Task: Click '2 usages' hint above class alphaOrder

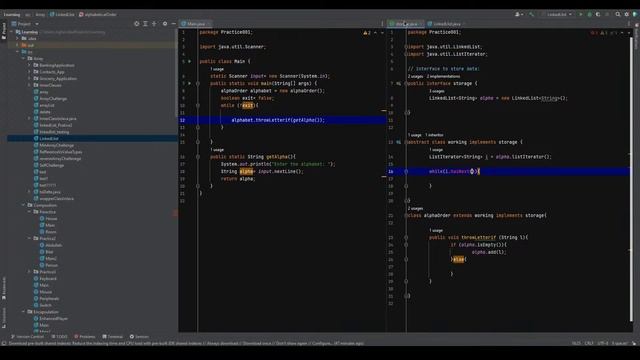Action: [x=415, y=208]
